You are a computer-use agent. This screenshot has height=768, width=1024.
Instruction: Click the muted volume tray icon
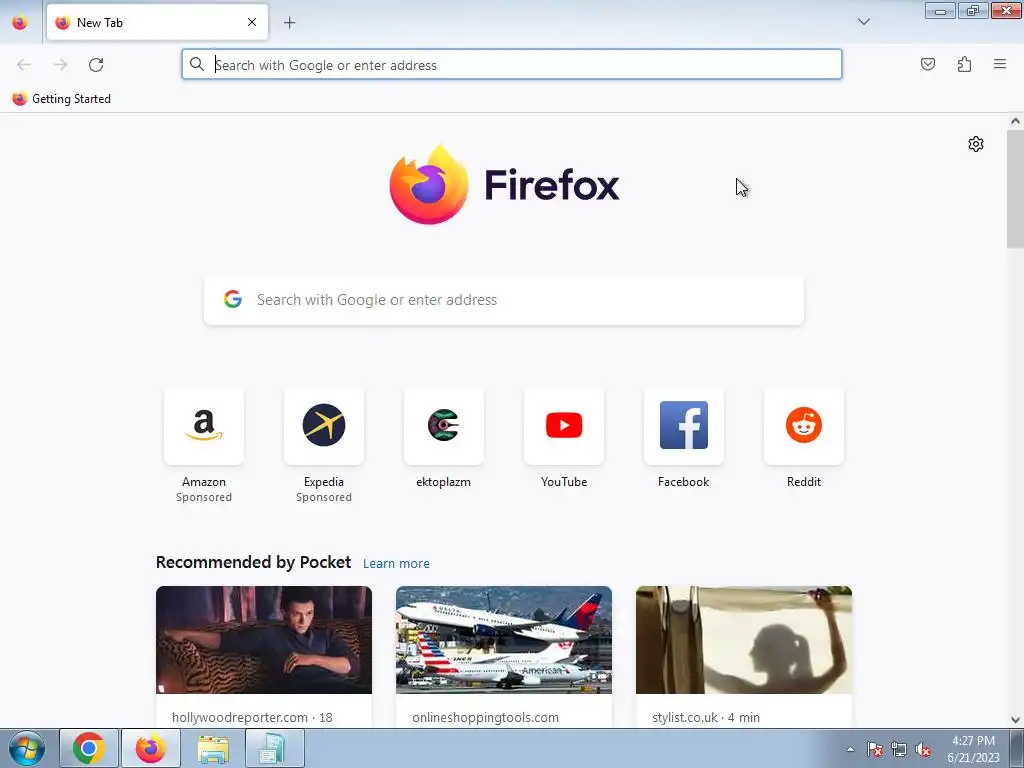point(923,749)
